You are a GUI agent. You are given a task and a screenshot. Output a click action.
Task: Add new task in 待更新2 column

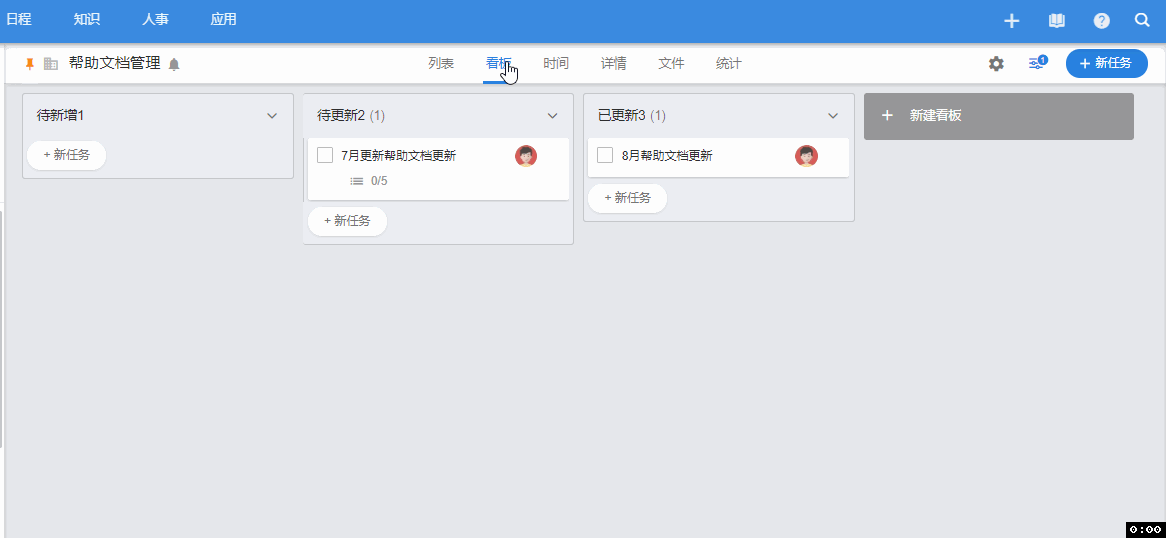pos(347,222)
